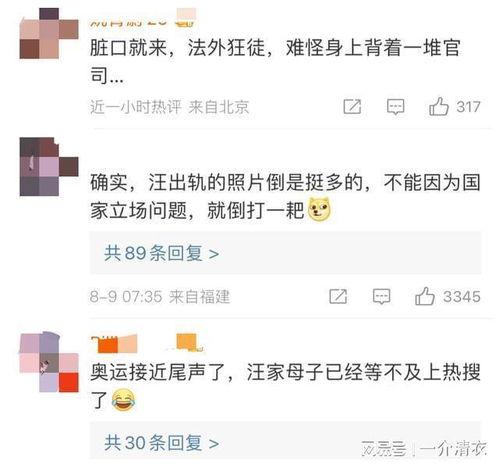Image resolution: width=499 pixels, height=467 pixels.
Task: Repost the comment from Beijing
Action: (x=352, y=107)
